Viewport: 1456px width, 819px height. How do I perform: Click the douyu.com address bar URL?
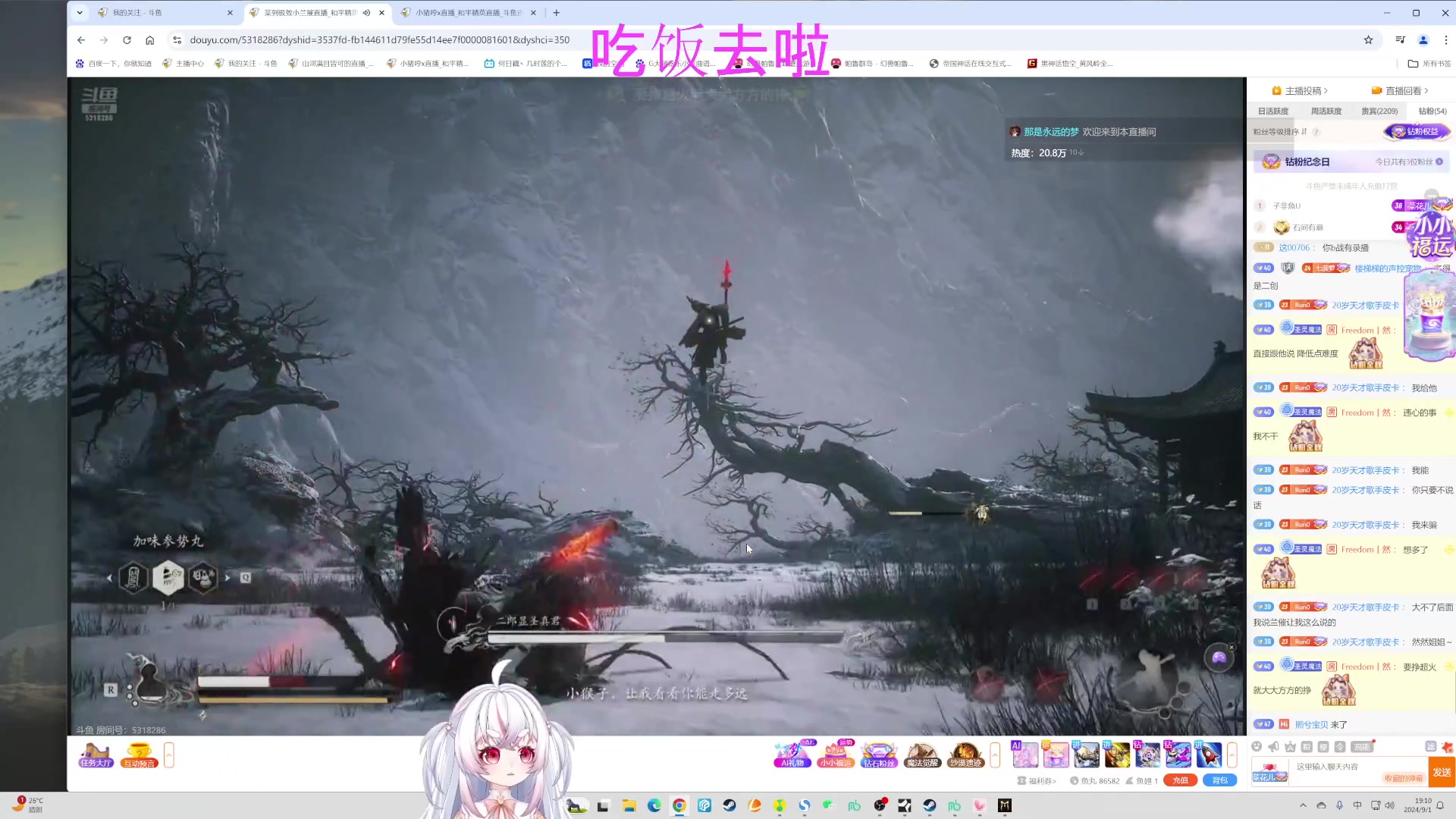pos(379,40)
